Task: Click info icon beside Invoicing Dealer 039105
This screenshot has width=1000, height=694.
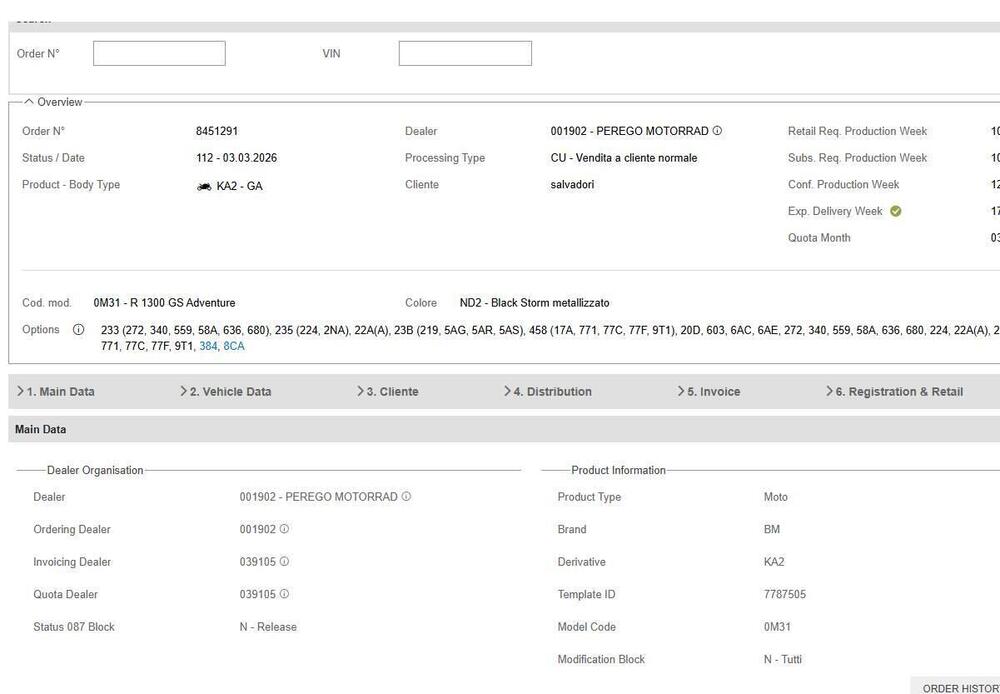Action: (x=284, y=562)
